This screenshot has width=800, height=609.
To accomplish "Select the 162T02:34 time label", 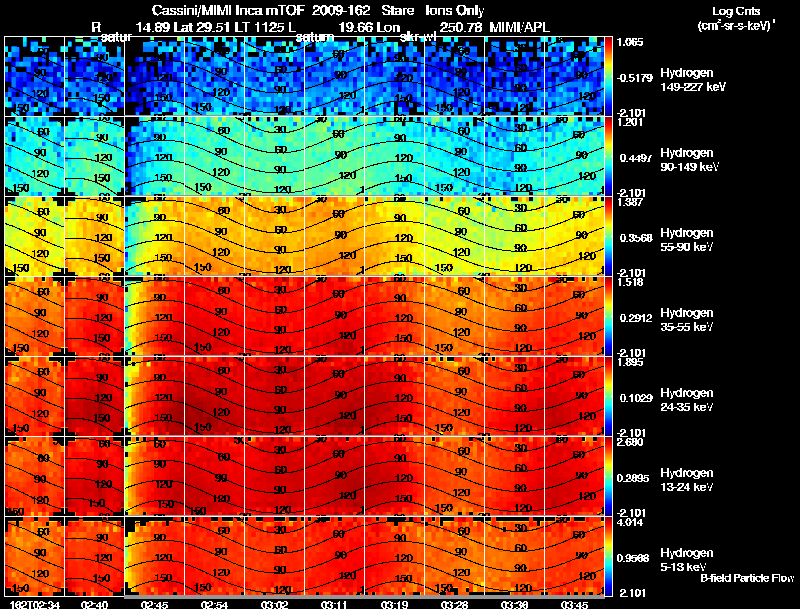I will tap(35, 605).
